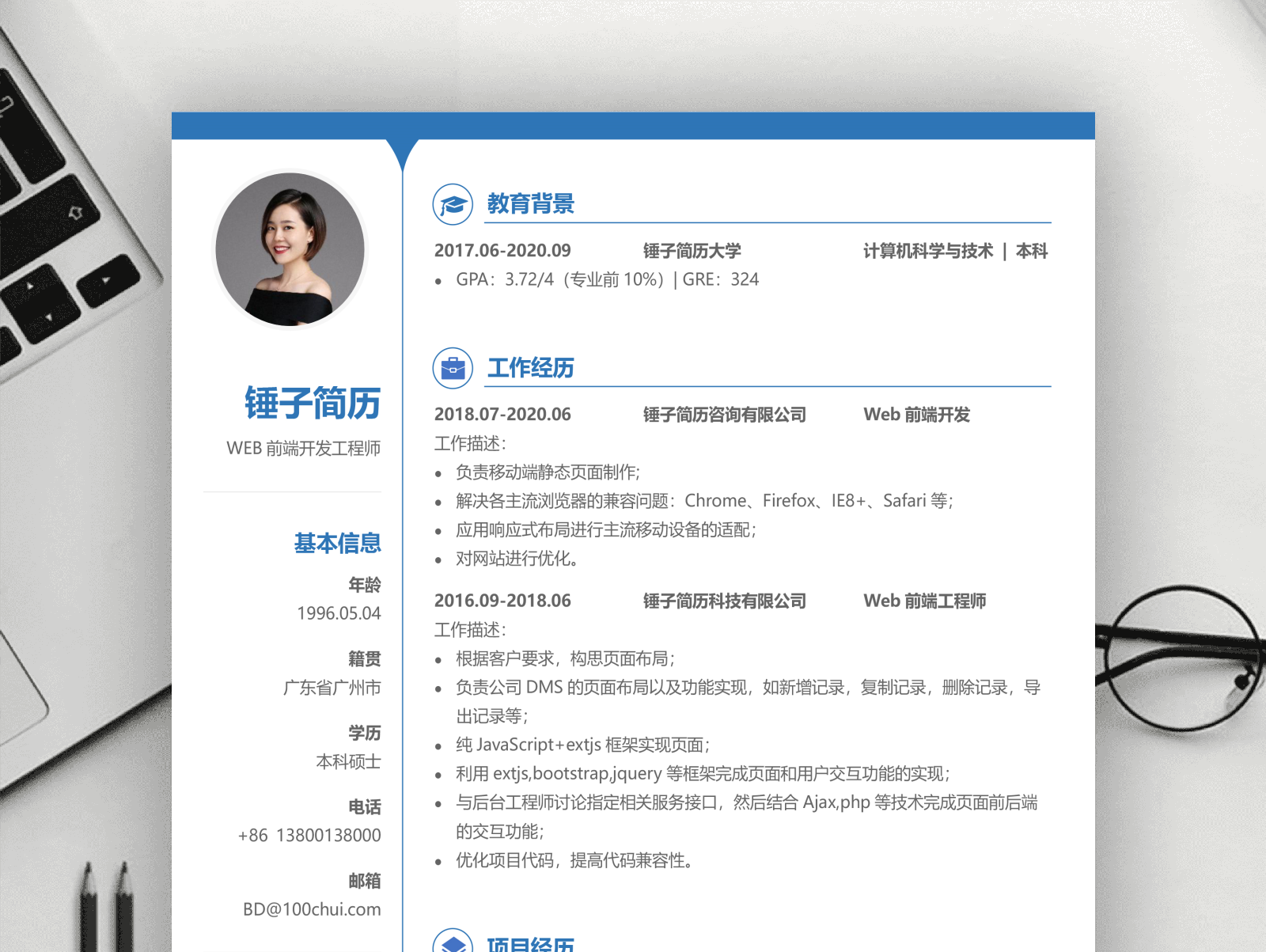Select bullet 应用响应式布局进行主流移动设备的适配
Viewport: 1266px width, 952px height.
(x=606, y=529)
